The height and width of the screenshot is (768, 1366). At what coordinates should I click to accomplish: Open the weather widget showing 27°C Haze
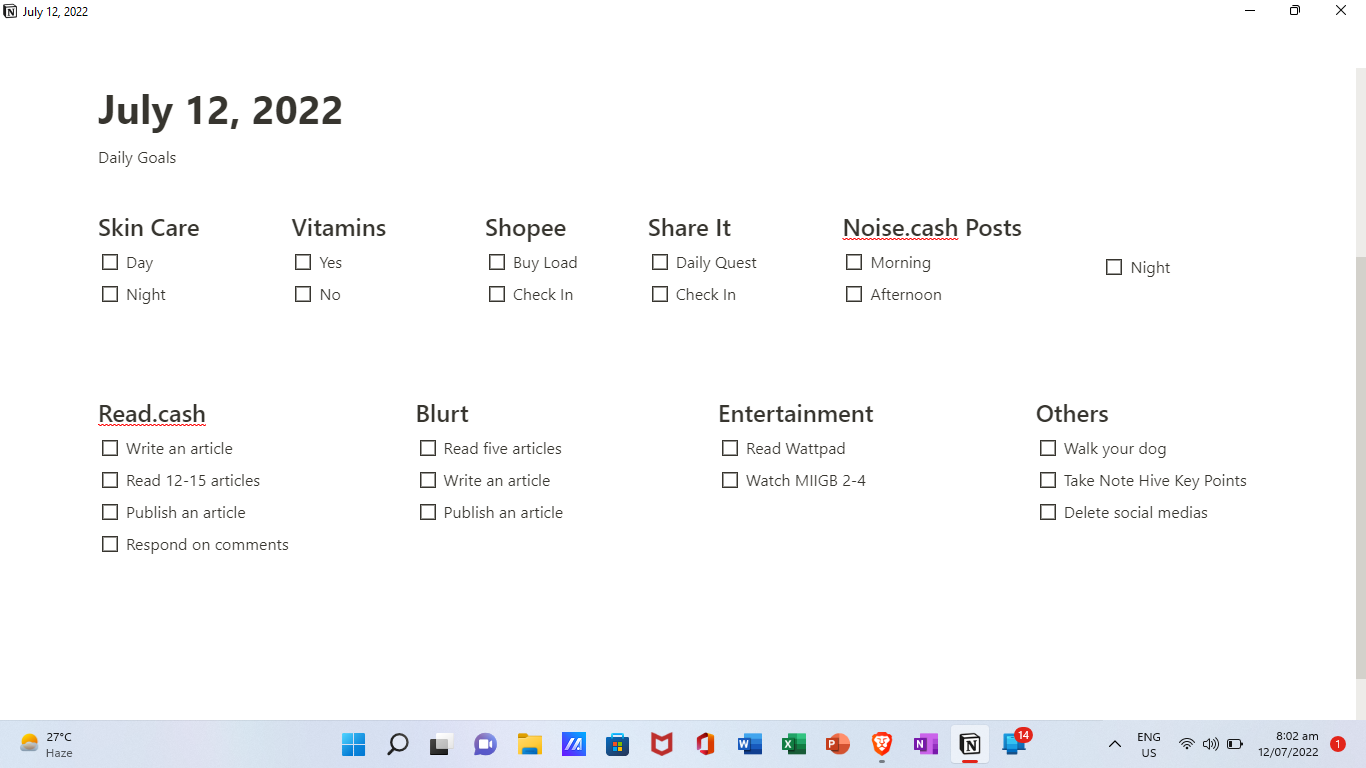46,744
